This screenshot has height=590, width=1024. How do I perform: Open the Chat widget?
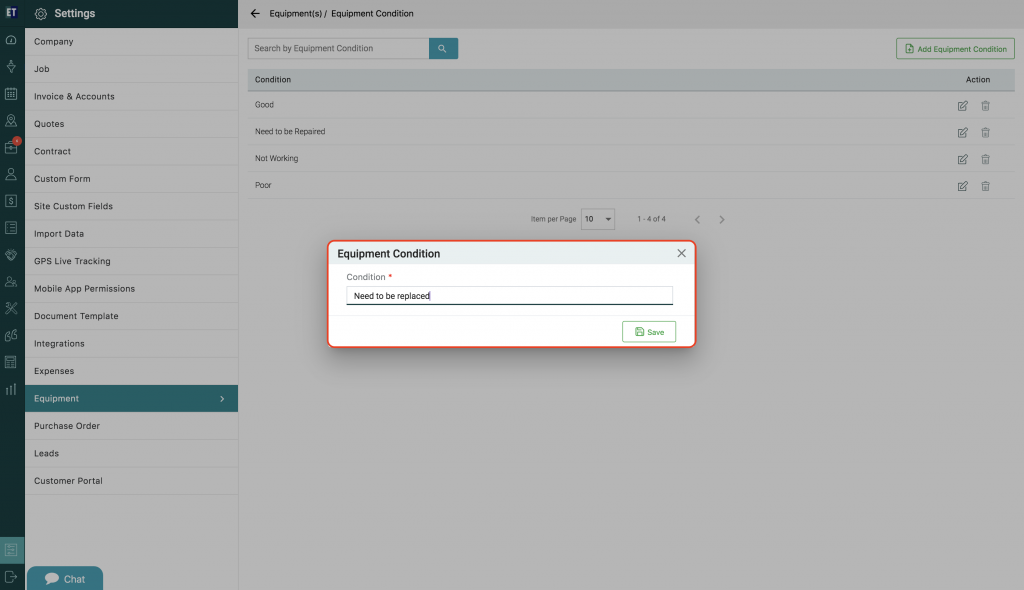tap(65, 578)
